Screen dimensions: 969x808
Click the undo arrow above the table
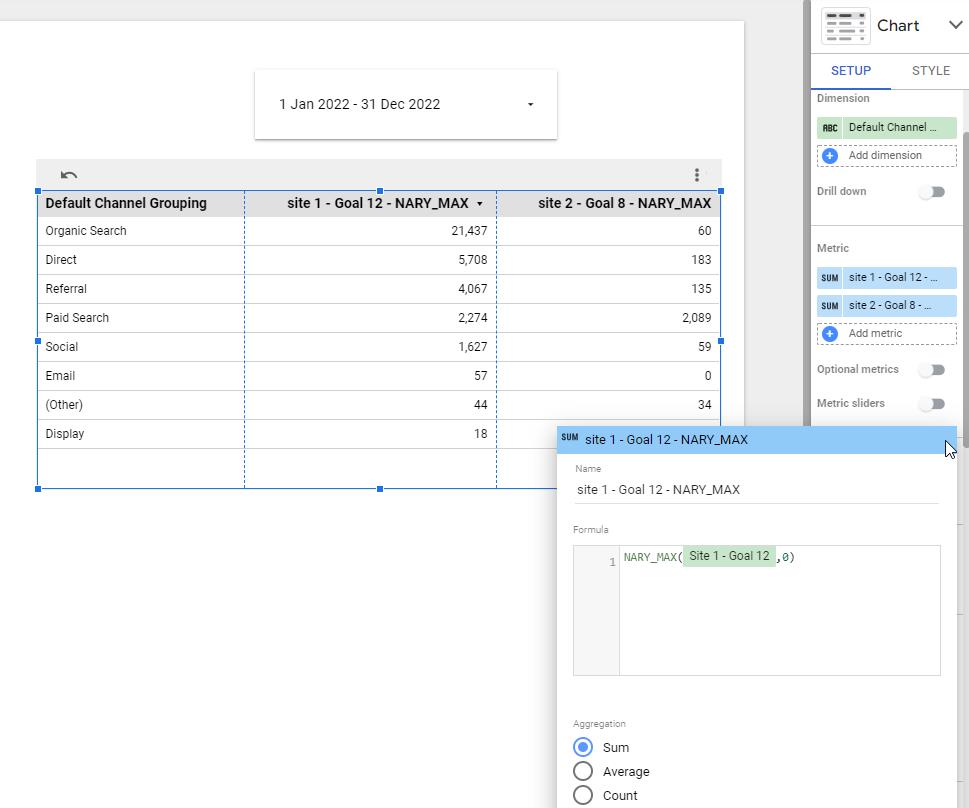[69, 175]
